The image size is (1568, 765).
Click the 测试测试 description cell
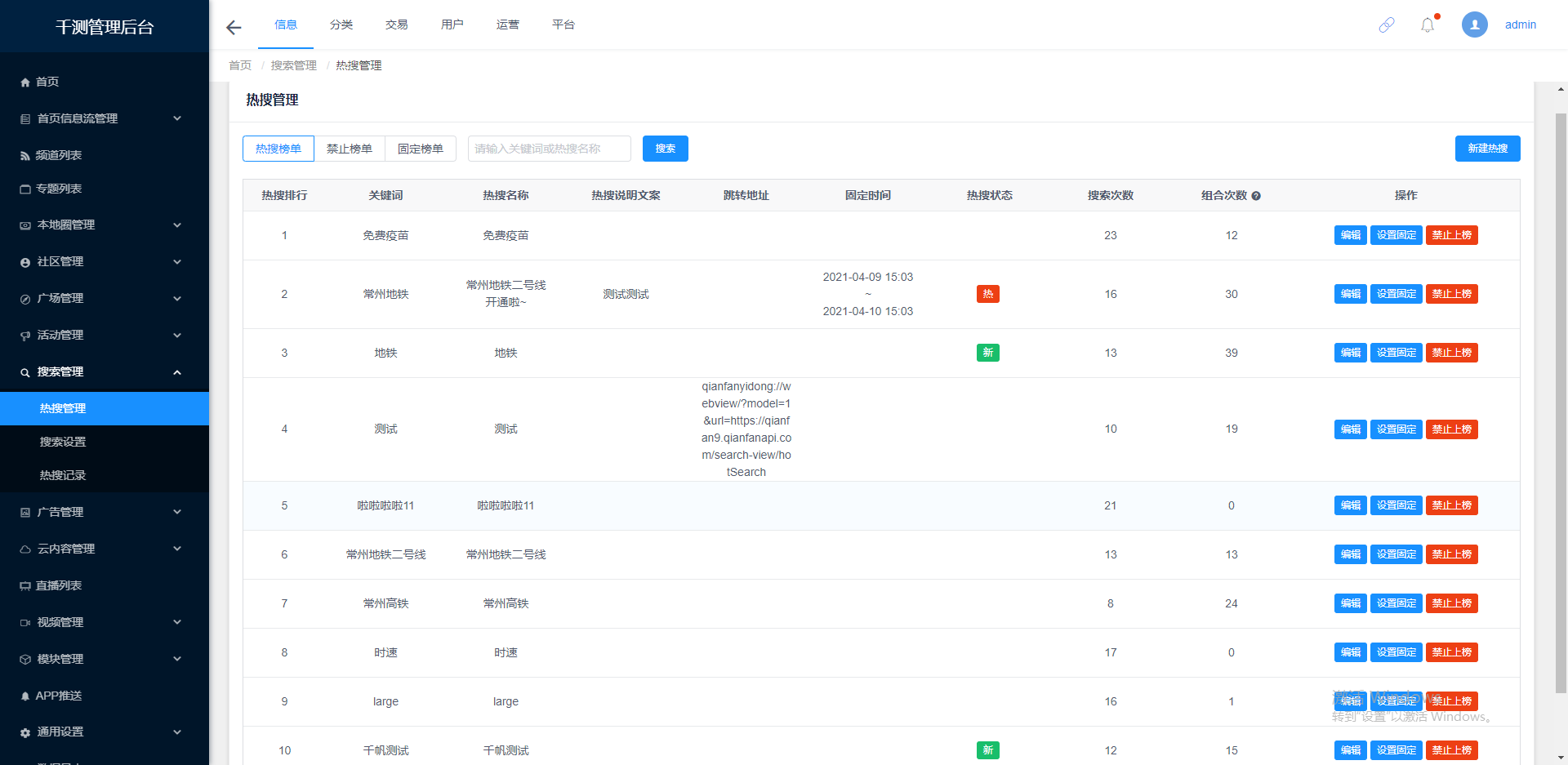tap(626, 294)
